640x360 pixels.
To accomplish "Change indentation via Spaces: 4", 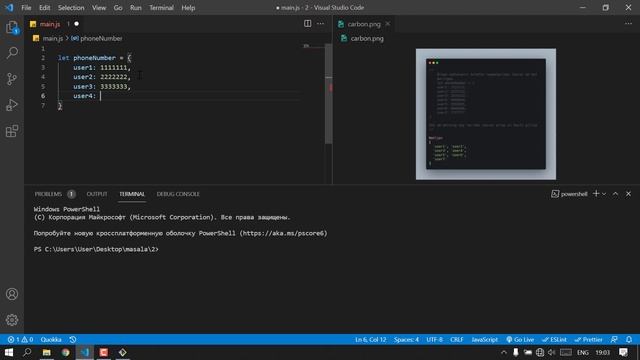I will [x=406, y=340].
